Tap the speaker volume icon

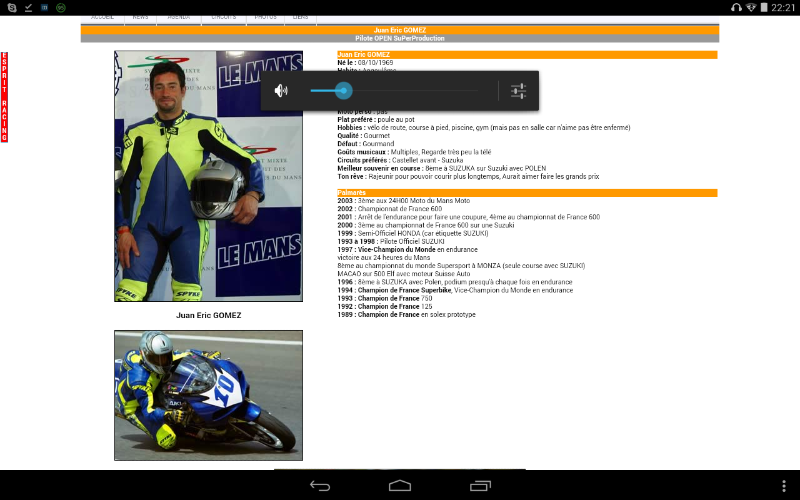[281, 91]
